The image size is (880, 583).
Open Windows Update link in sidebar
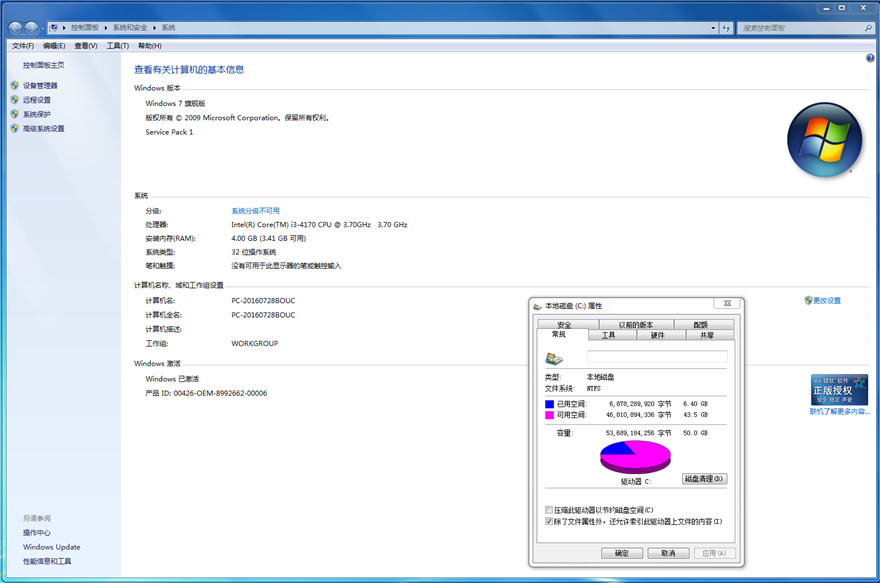(x=52, y=547)
